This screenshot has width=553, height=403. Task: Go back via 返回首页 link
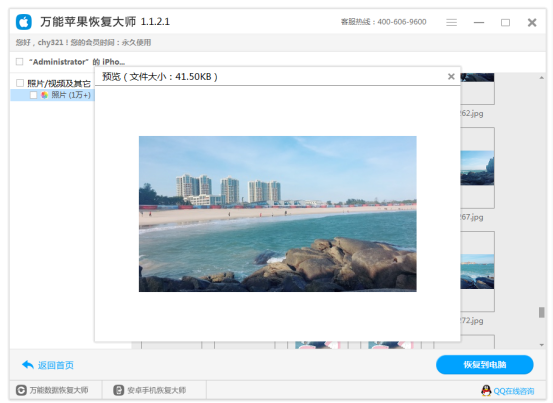tap(56, 365)
